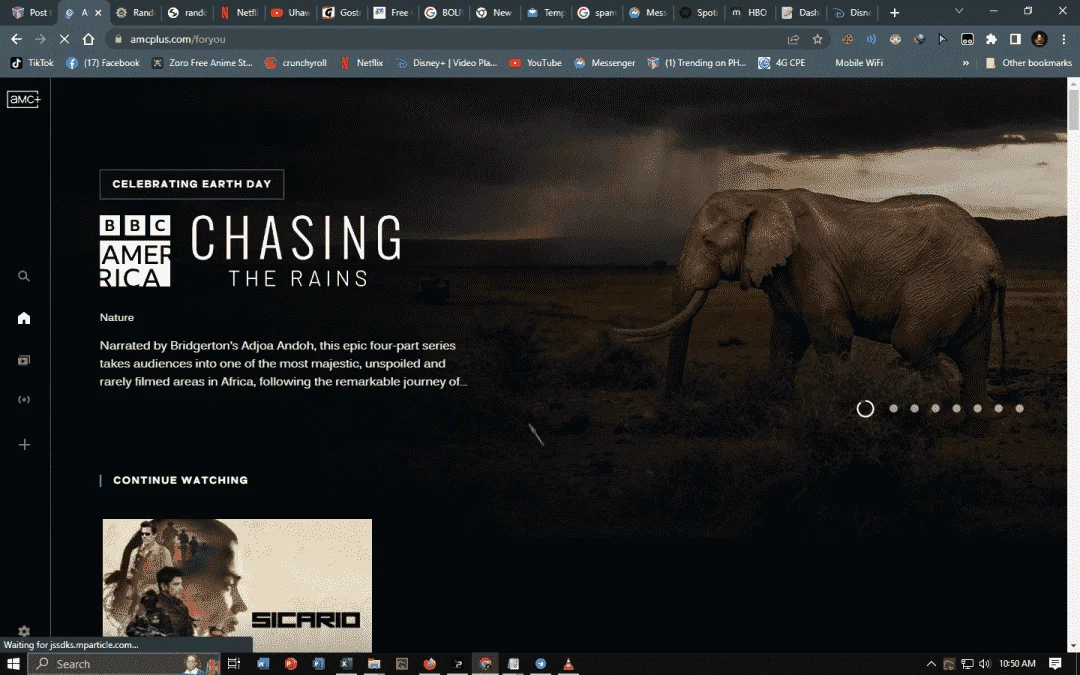Play Sicario from Continue Watching
This screenshot has height=675, width=1080.
237,585
